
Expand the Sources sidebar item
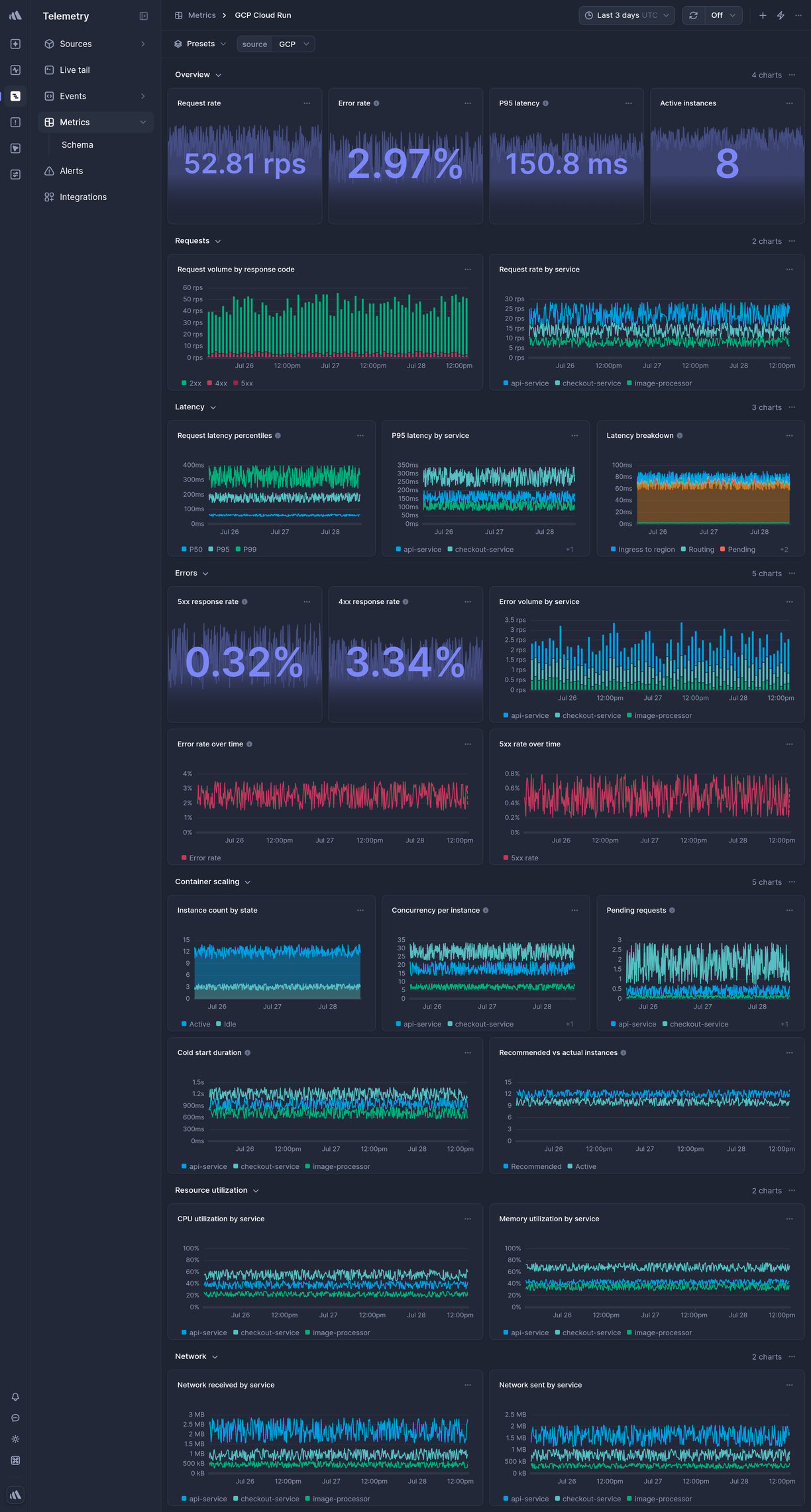(96, 44)
